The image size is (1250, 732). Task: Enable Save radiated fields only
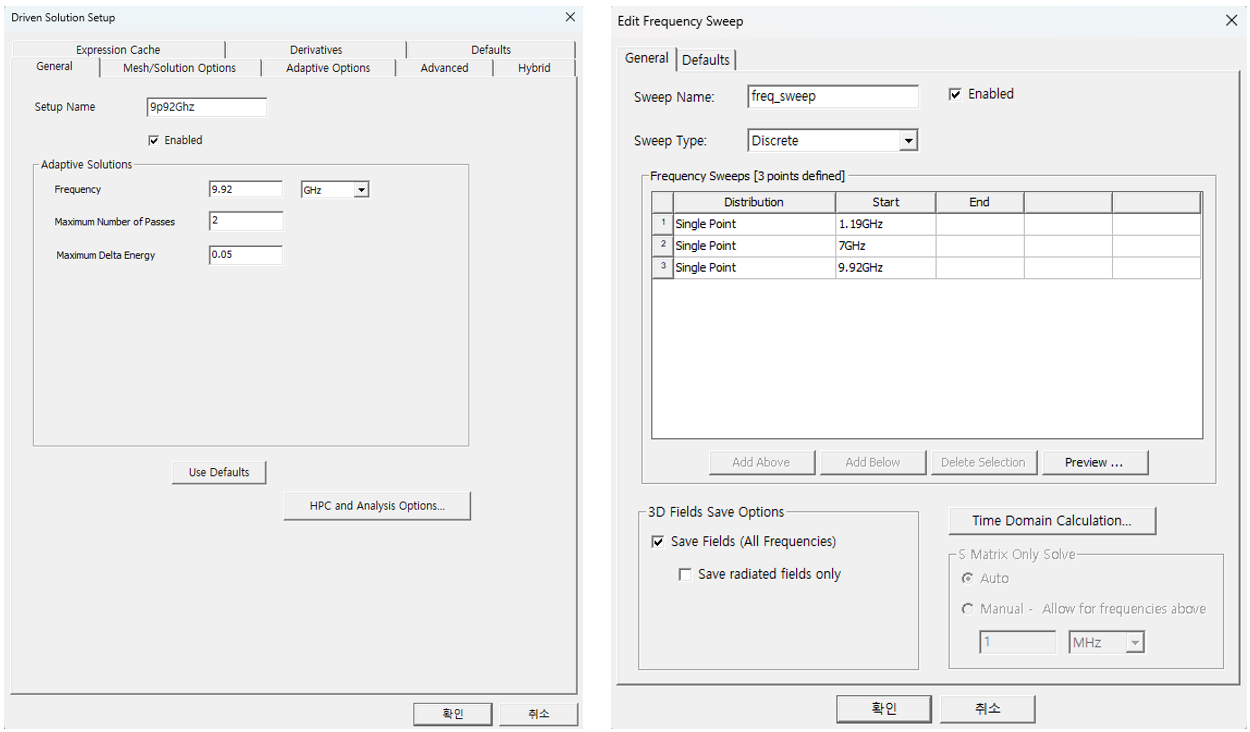685,575
